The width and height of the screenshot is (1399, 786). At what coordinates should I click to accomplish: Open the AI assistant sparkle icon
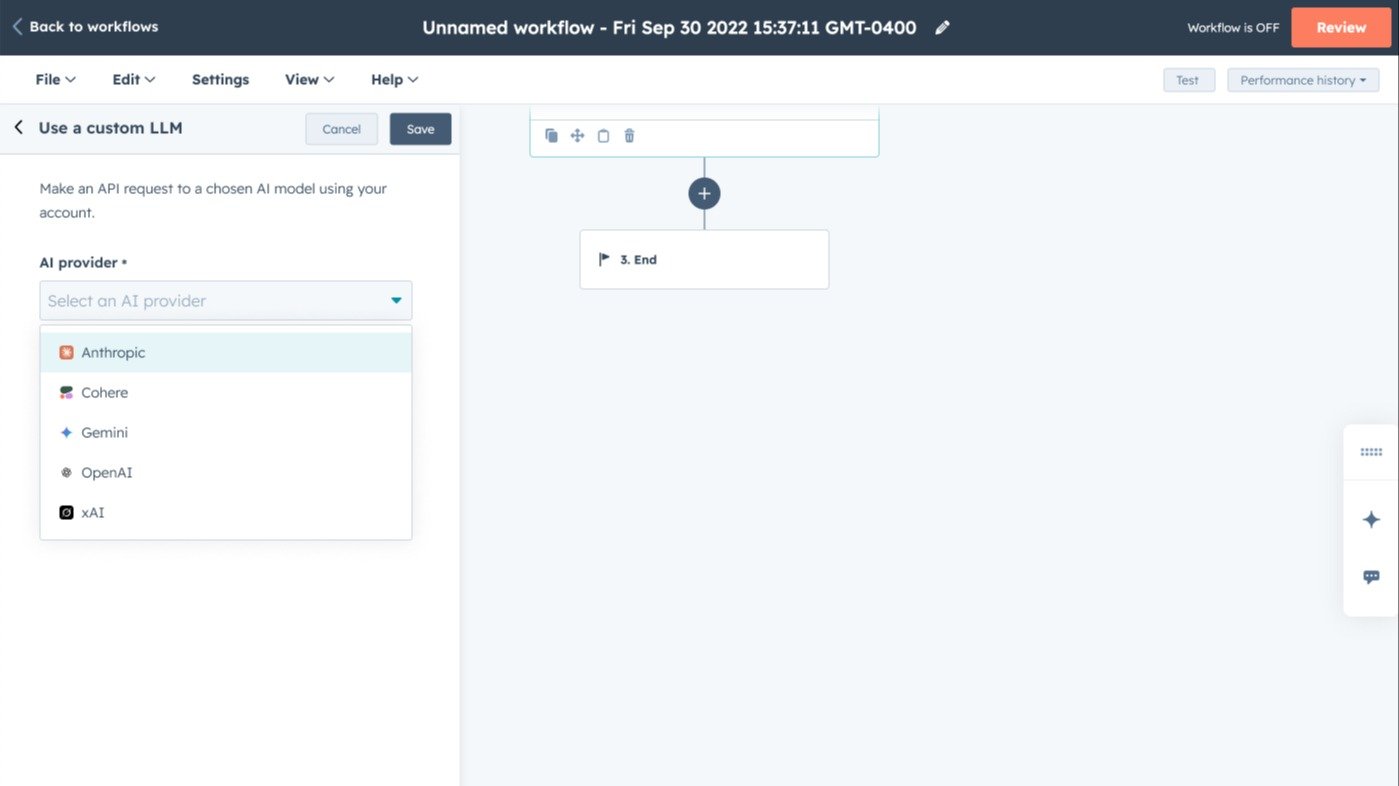point(1371,519)
